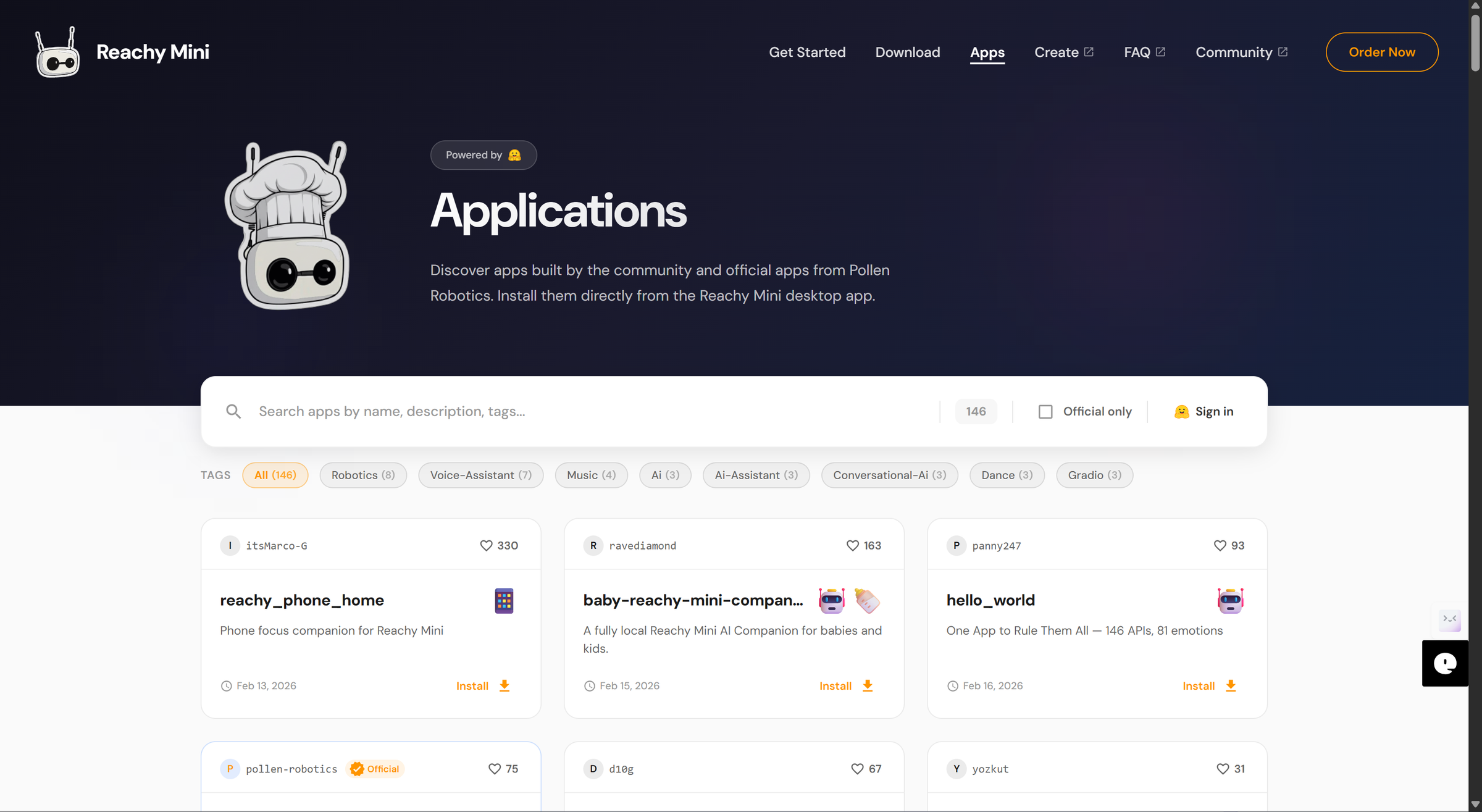
Task: Open the hello_world app title
Action: (x=990, y=600)
